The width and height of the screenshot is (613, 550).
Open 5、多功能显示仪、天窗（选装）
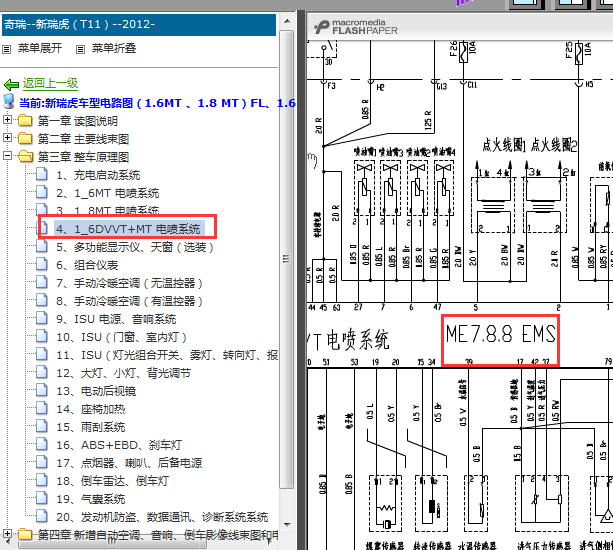[135, 247]
